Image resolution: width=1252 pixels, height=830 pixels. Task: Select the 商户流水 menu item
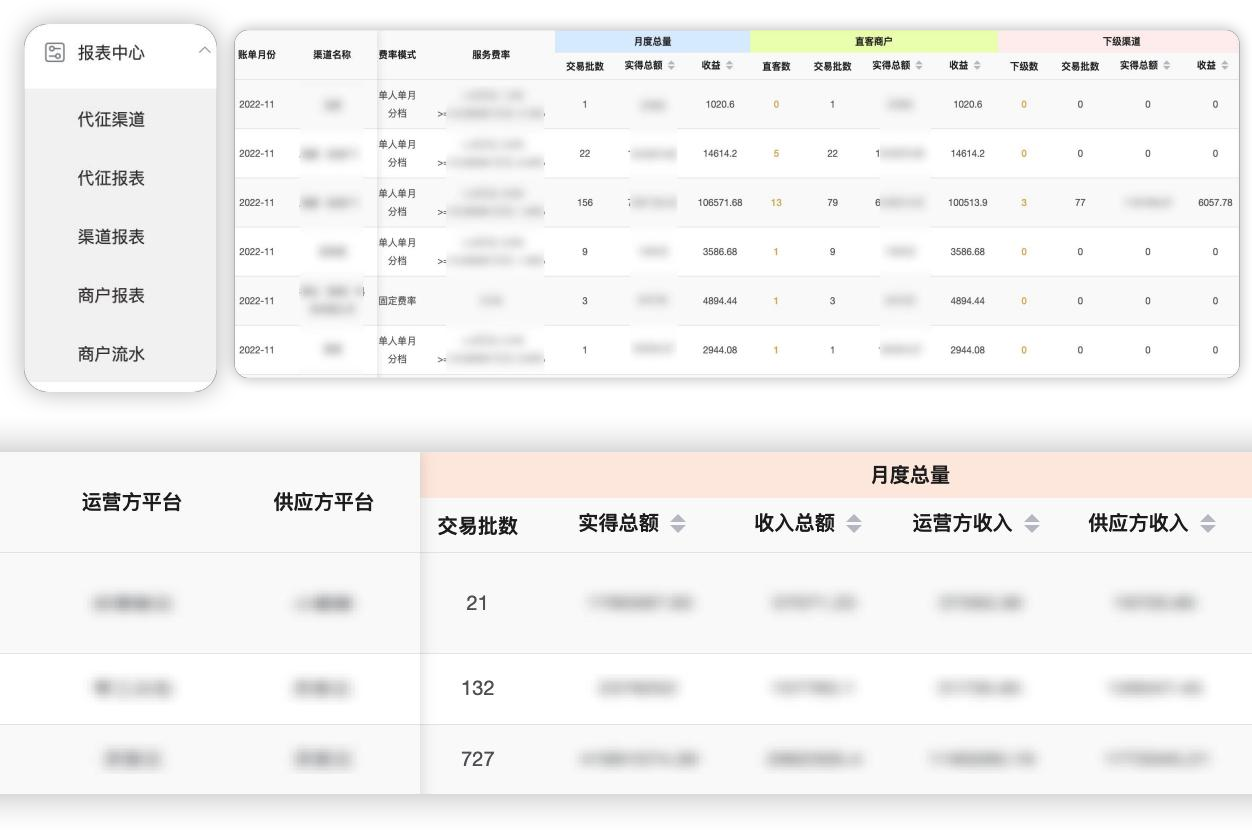111,354
